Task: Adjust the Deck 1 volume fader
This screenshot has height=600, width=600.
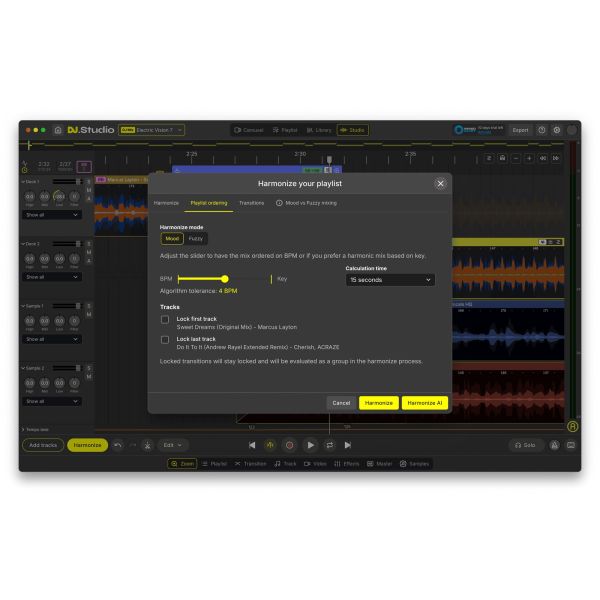Action: click(78, 182)
